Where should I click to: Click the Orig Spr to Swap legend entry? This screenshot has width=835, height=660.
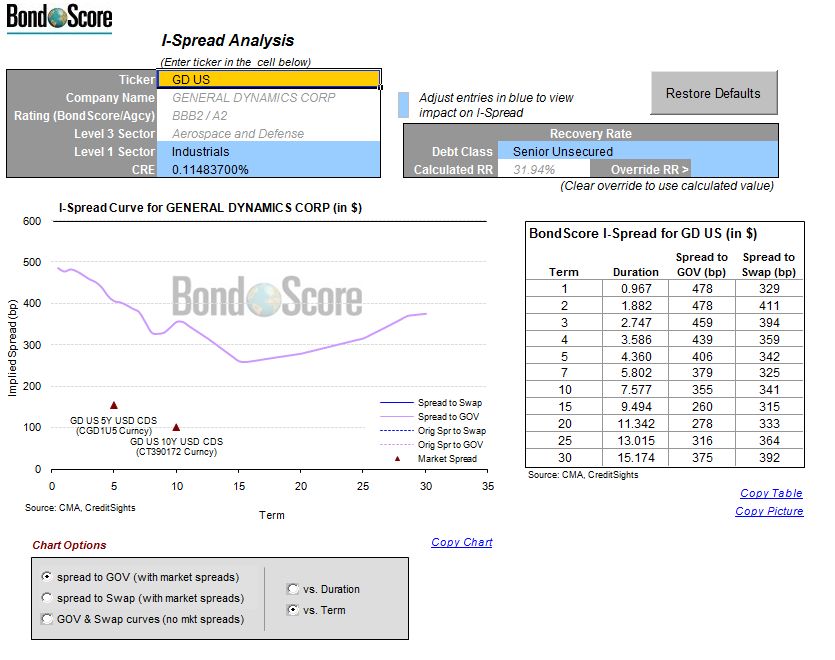click(x=433, y=430)
